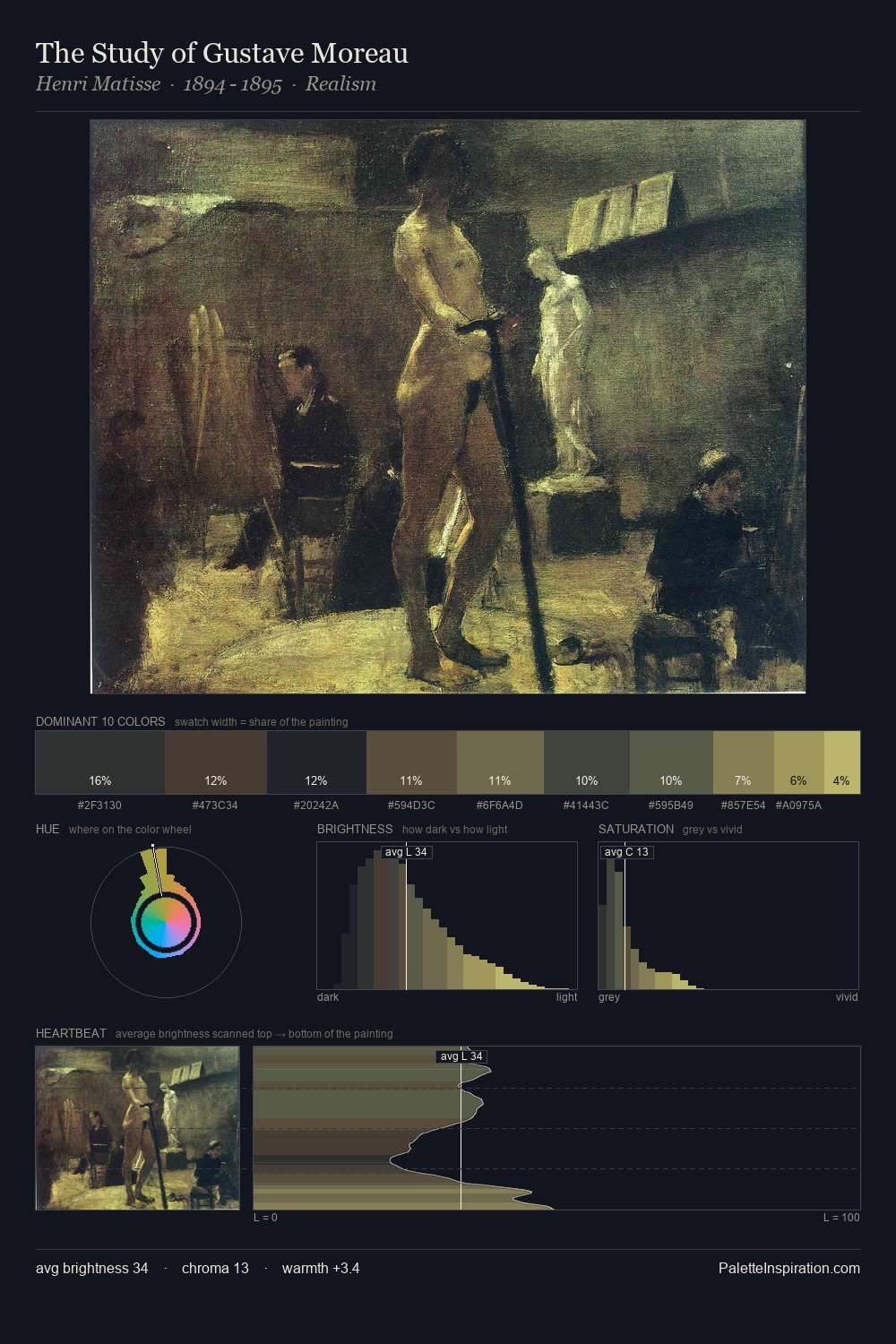This screenshot has width=896, height=1344.
Task: Select the 10% swatch for #595B49
Action: (x=671, y=762)
